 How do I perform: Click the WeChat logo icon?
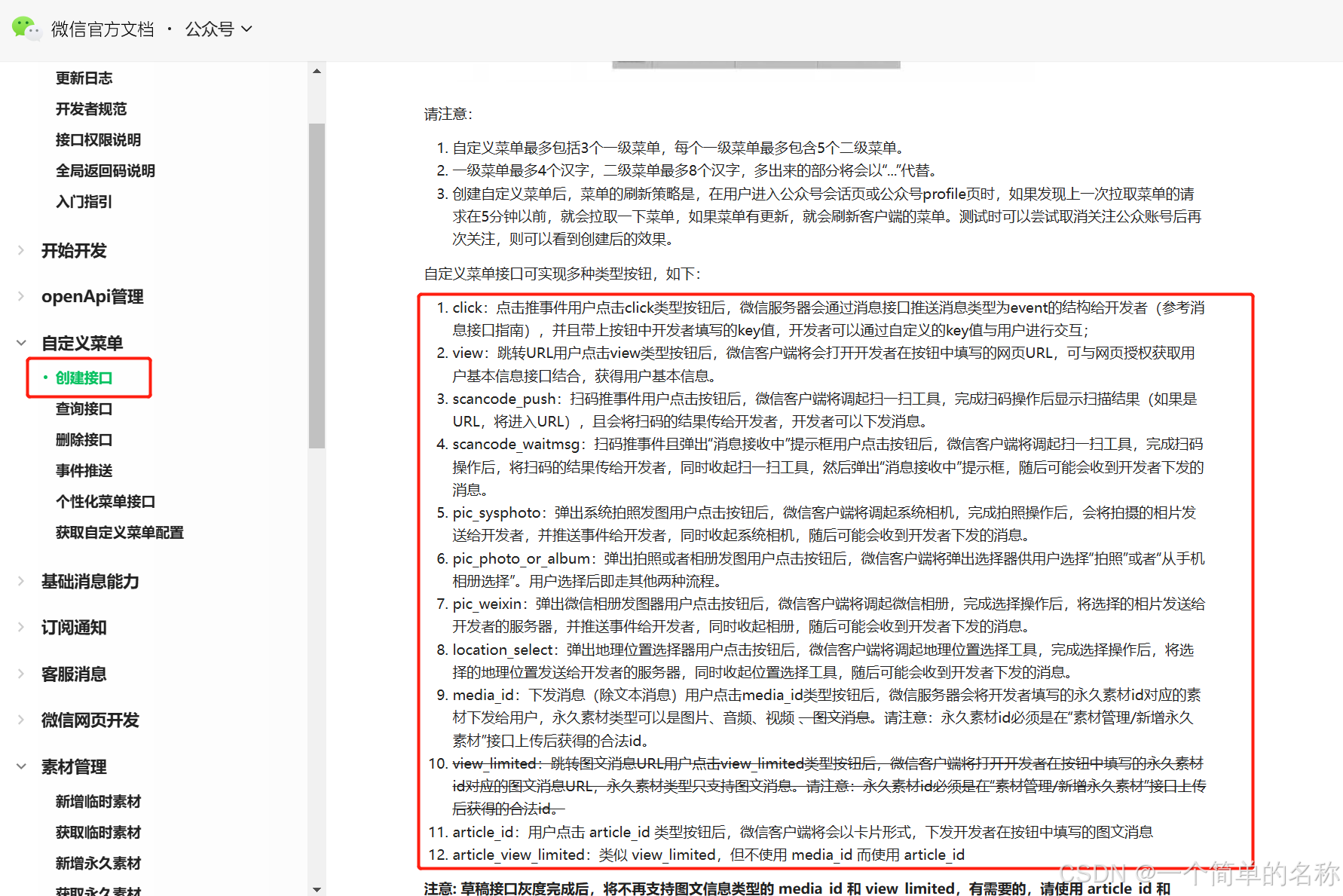coord(26,29)
